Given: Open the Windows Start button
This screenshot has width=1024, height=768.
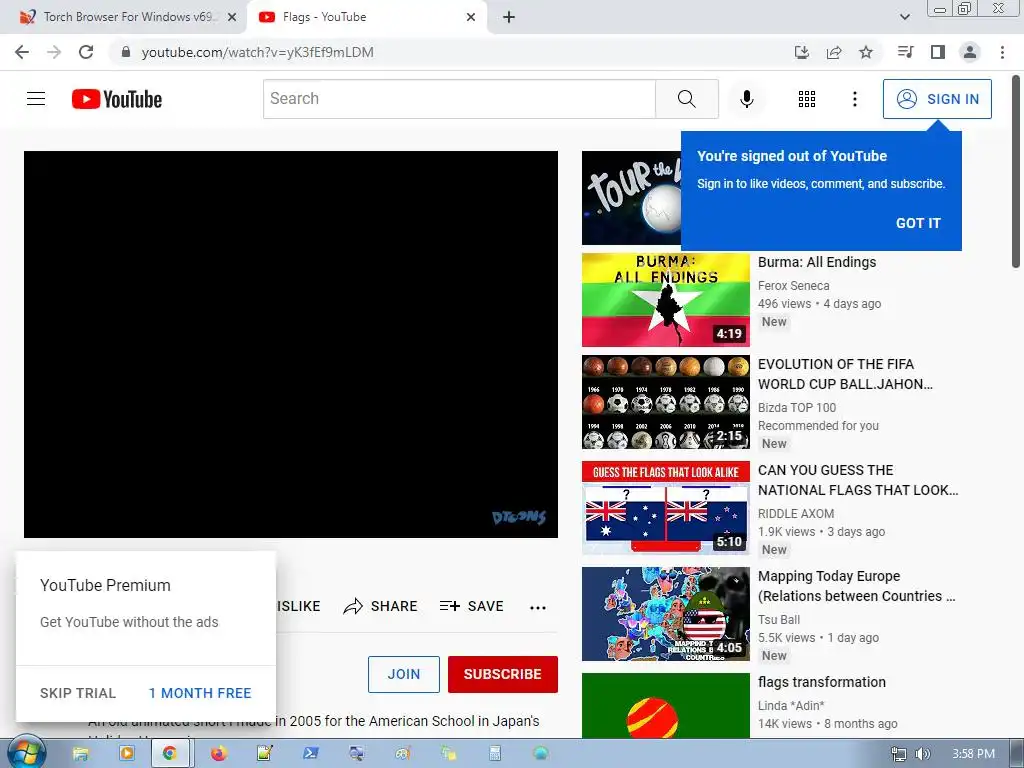Looking at the screenshot, I should point(25,753).
